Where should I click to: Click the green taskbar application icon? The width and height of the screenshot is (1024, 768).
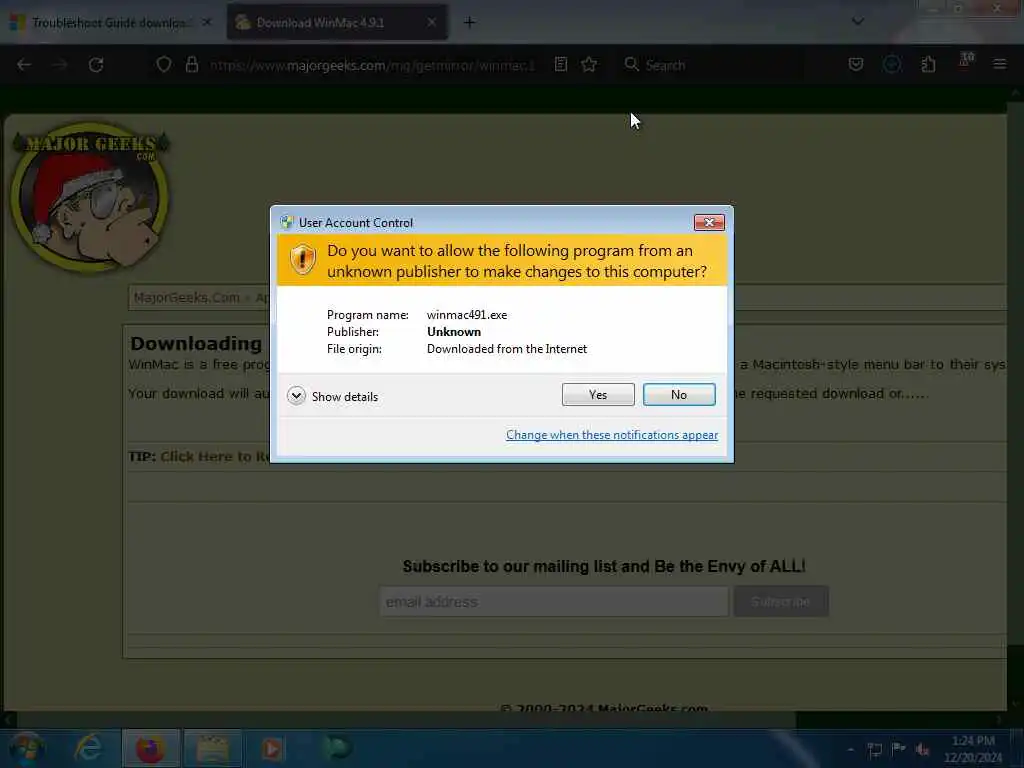pyautogui.click(x=336, y=748)
